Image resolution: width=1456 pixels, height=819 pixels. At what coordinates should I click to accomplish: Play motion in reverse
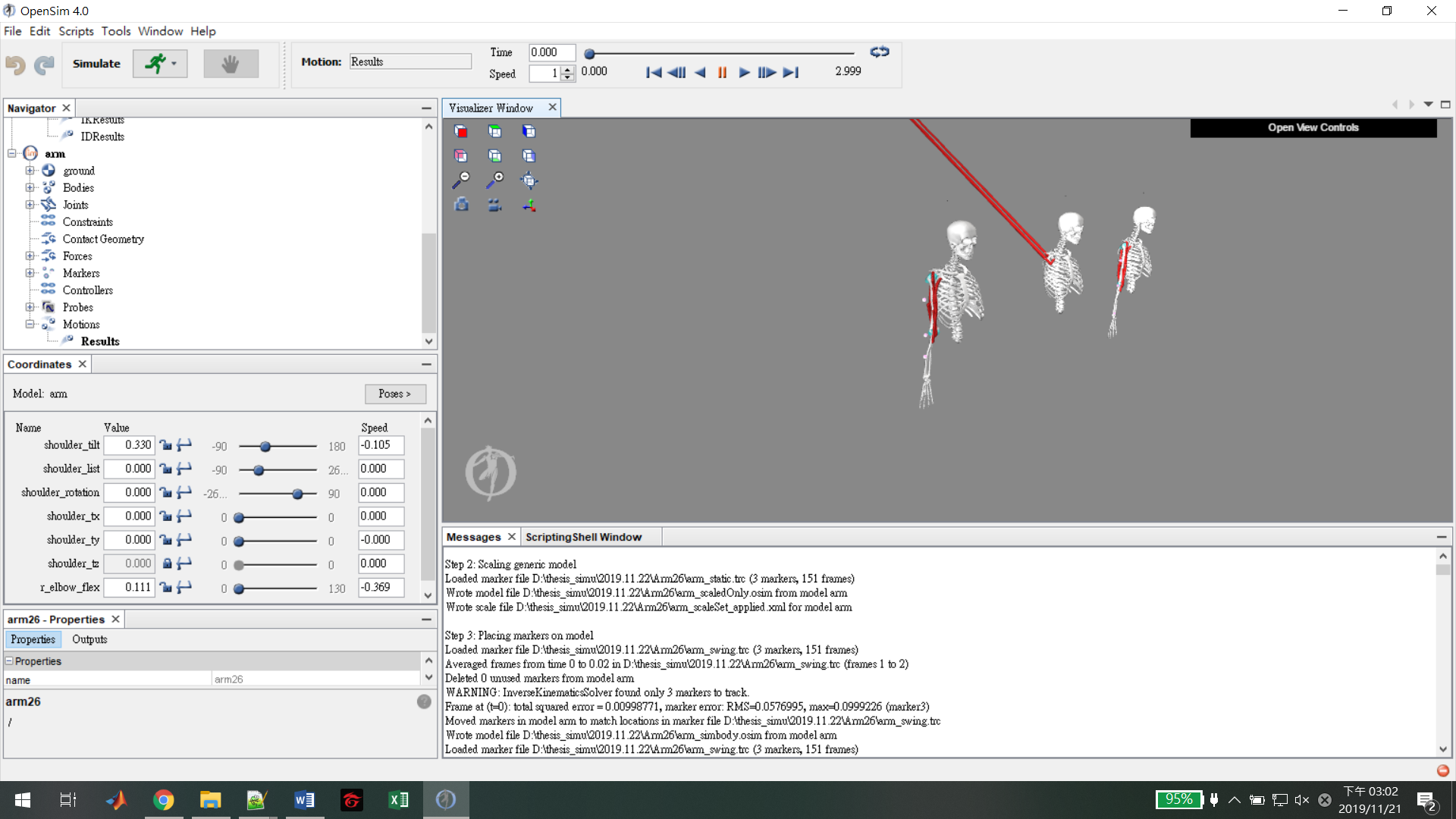700,72
